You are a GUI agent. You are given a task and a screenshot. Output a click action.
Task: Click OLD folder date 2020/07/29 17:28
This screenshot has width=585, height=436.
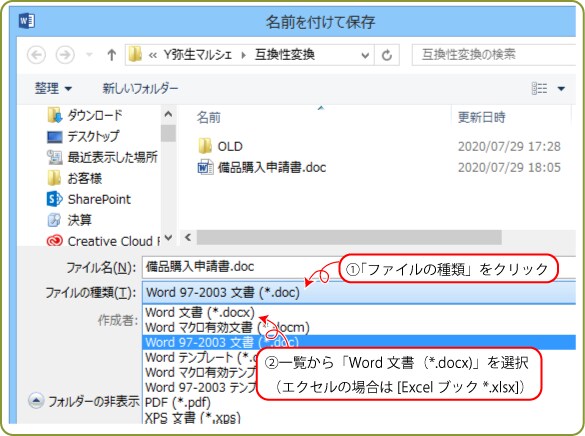pyautogui.click(x=509, y=147)
